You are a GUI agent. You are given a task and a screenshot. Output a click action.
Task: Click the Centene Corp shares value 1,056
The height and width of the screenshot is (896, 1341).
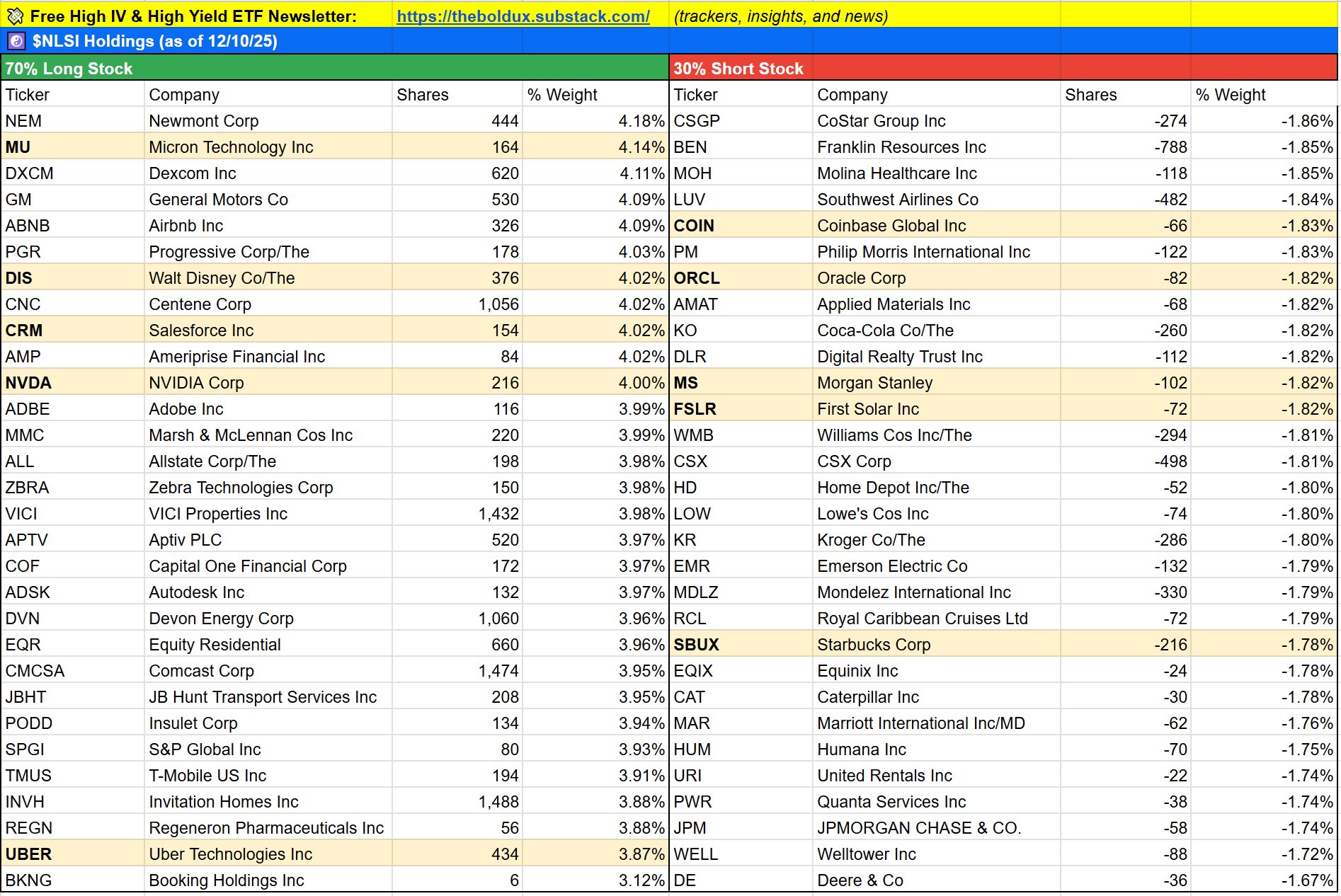coord(457,304)
